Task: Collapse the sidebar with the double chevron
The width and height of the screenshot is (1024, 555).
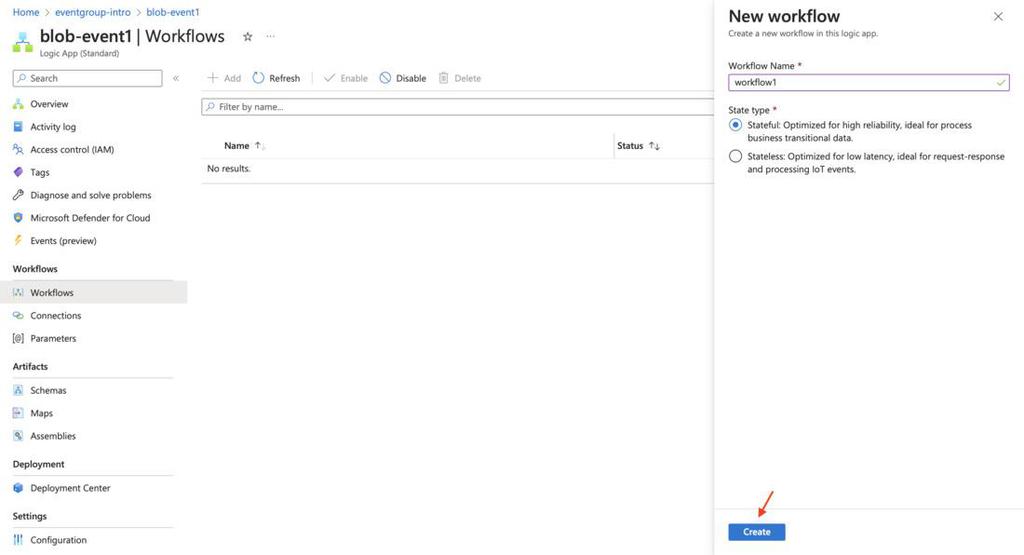Action: (176, 78)
